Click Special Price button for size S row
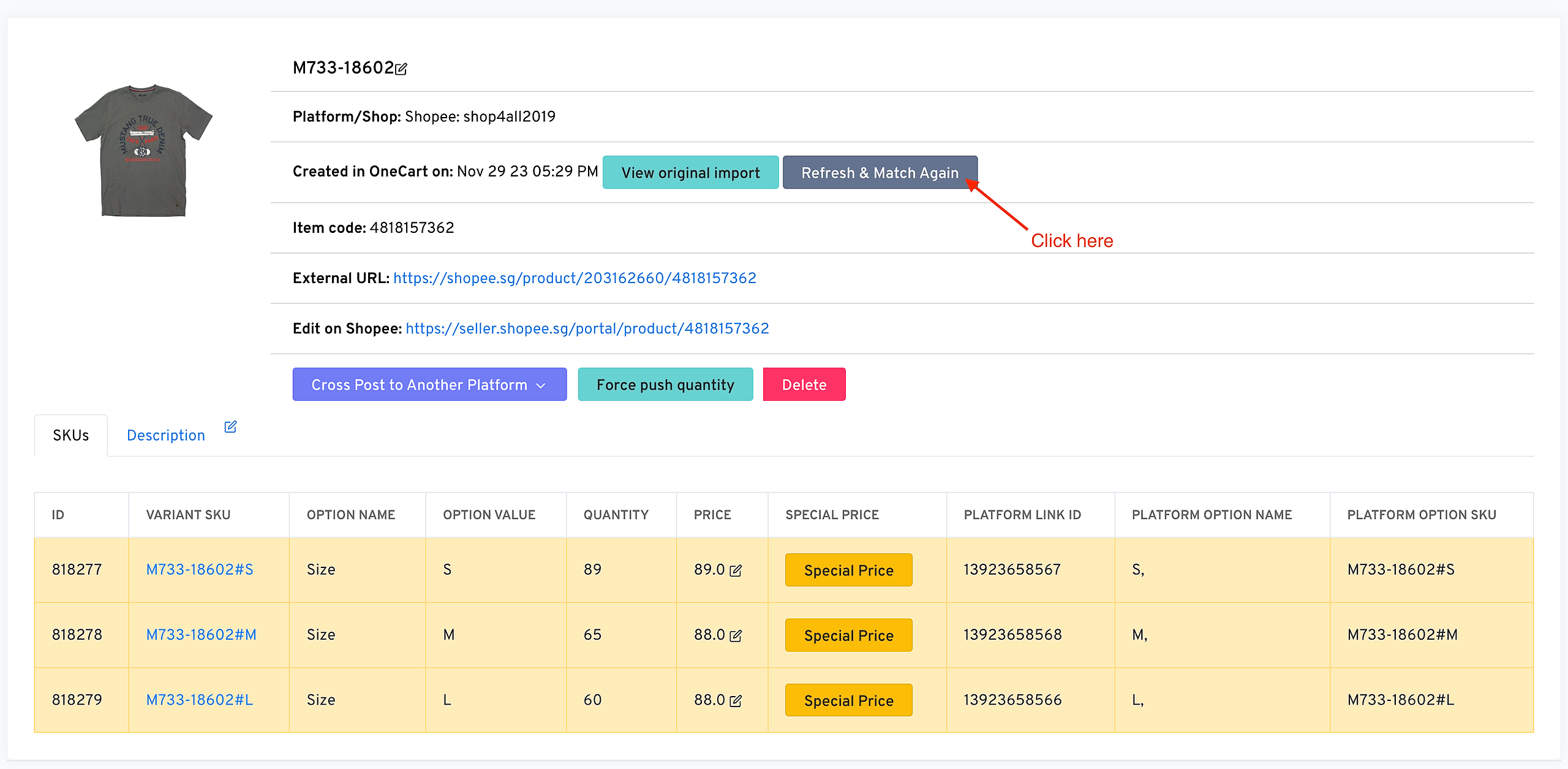This screenshot has width=1568, height=769. point(848,570)
